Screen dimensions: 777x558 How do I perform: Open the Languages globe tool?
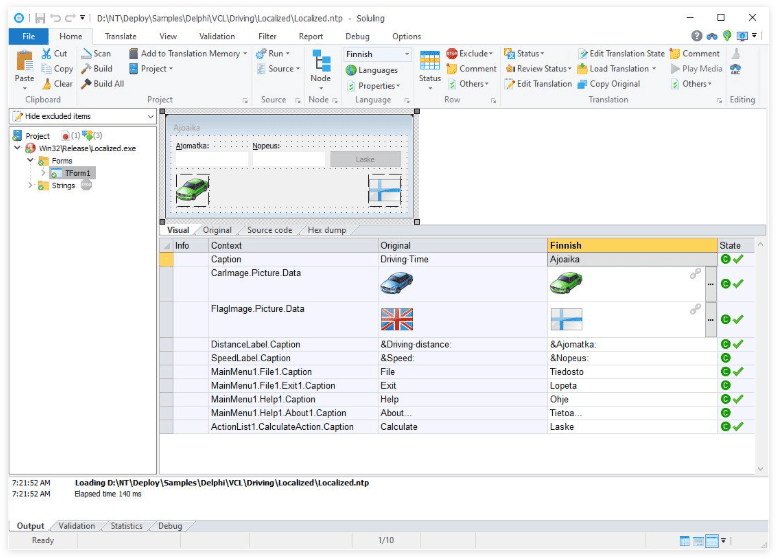pyautogui.click(x=372, y=70)
